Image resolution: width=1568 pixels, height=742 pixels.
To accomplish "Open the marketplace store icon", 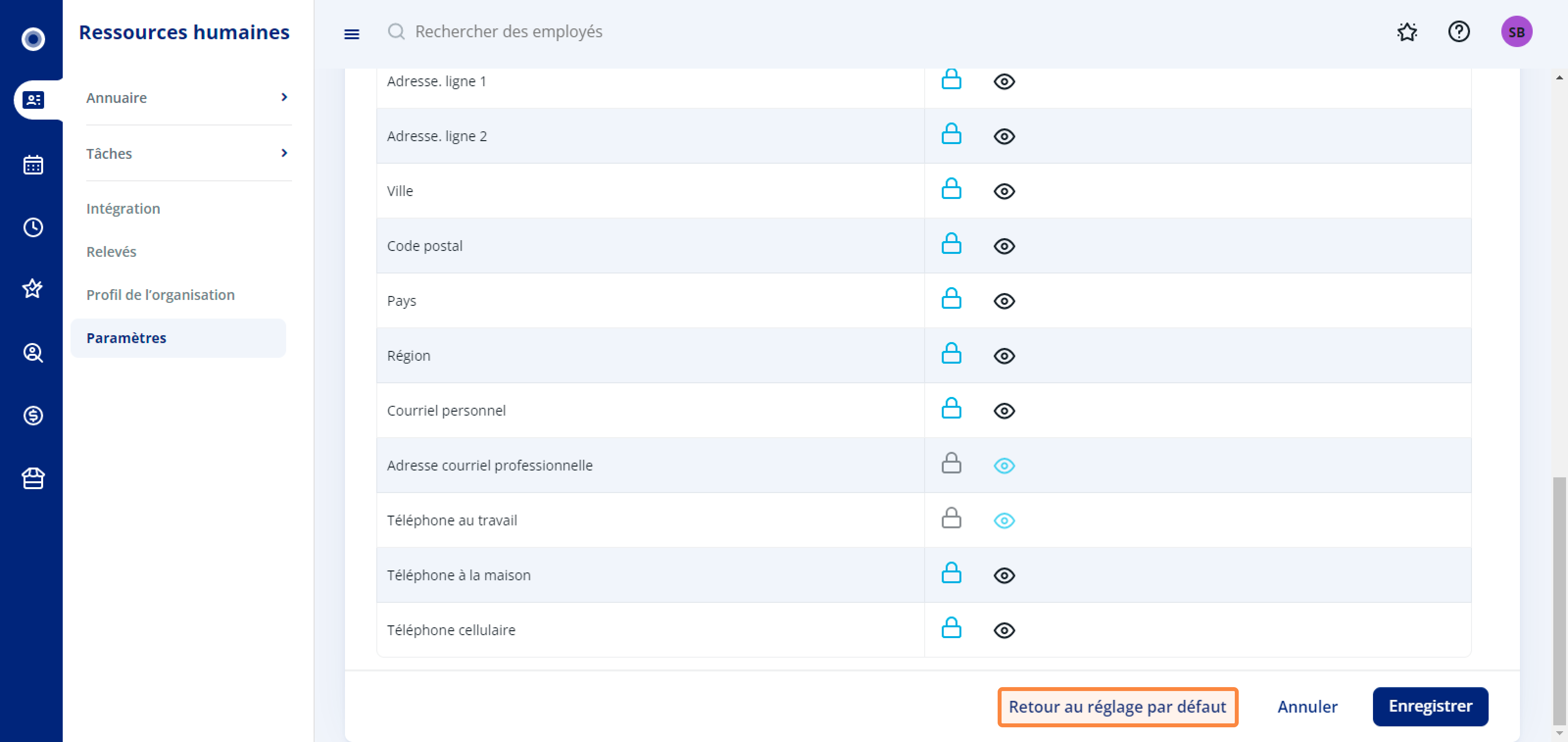I will pyautogui.click(x=33, y=478).
